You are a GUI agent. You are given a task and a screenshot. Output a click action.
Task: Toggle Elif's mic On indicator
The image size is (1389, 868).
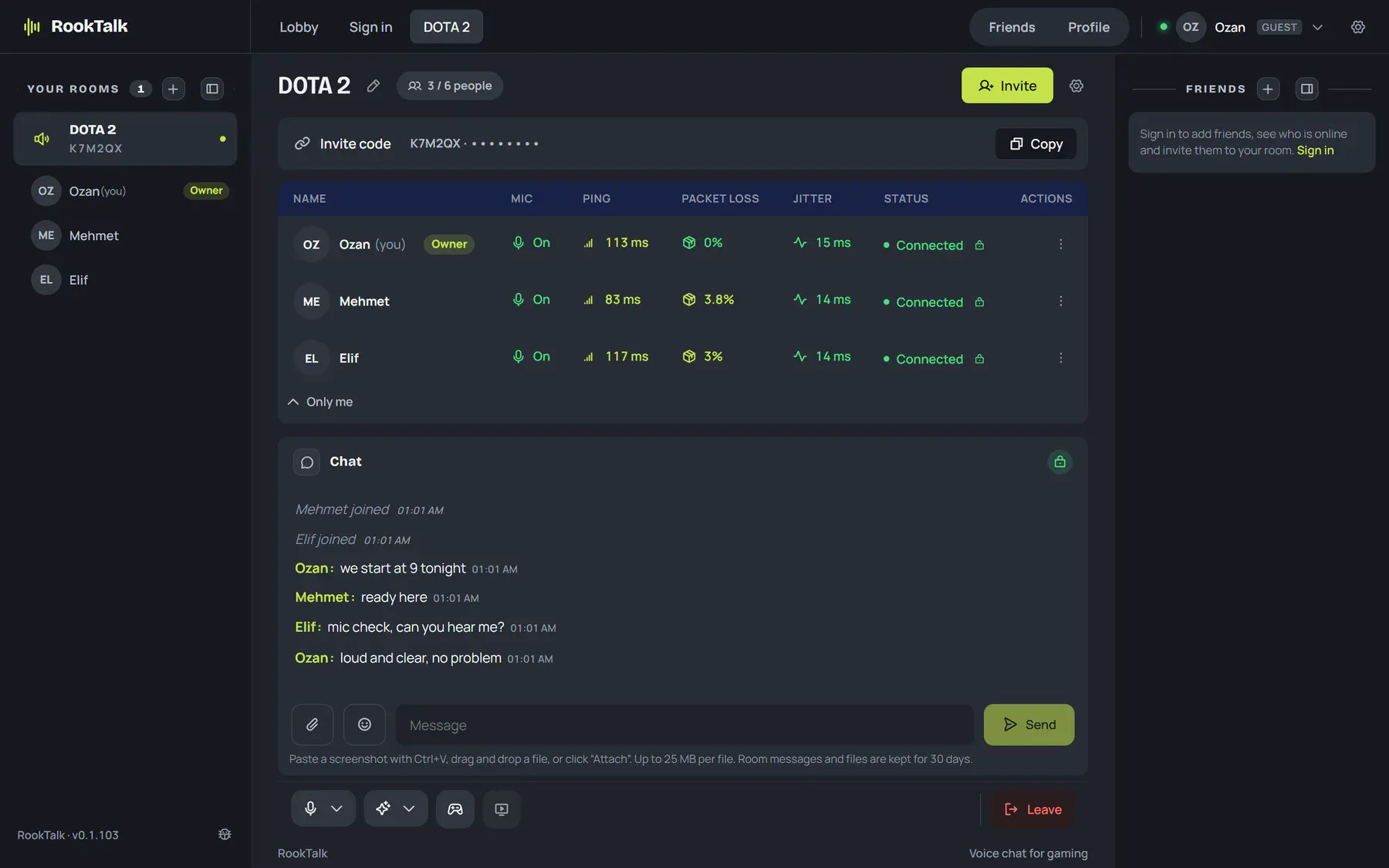tap(532, 357)
